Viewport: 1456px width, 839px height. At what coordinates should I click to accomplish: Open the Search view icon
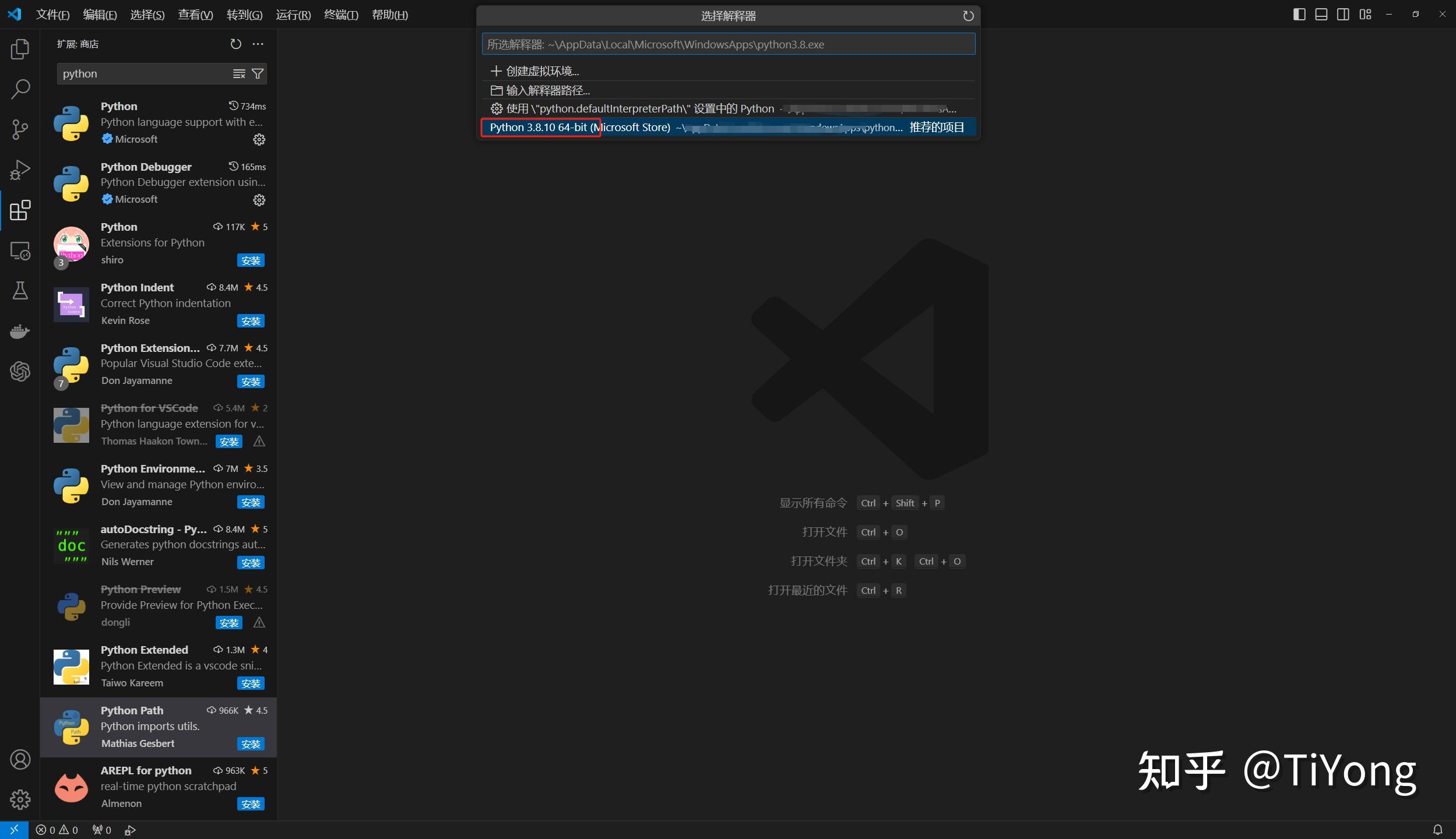(20, 89)
